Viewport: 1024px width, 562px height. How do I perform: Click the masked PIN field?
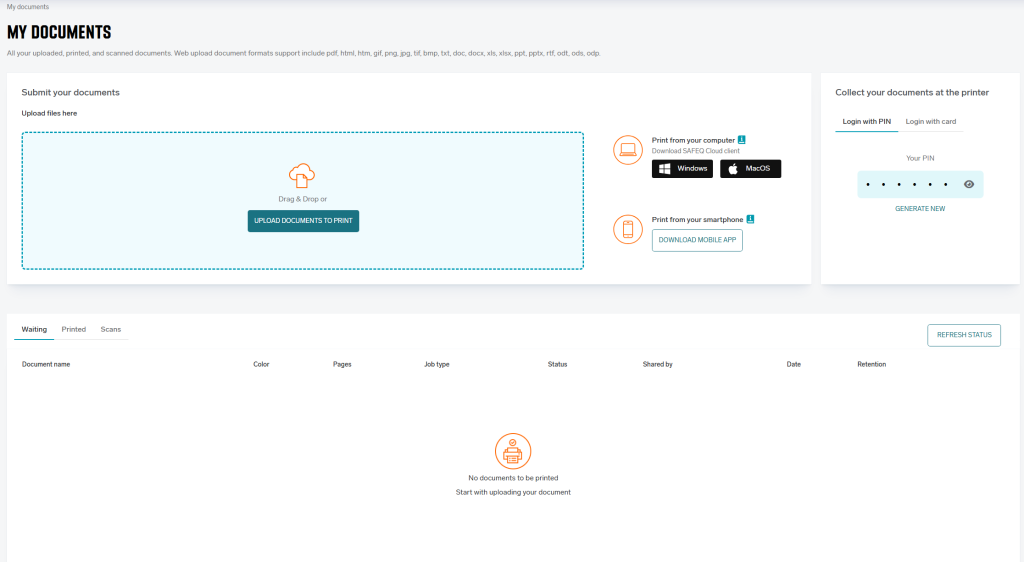point(907,185)
